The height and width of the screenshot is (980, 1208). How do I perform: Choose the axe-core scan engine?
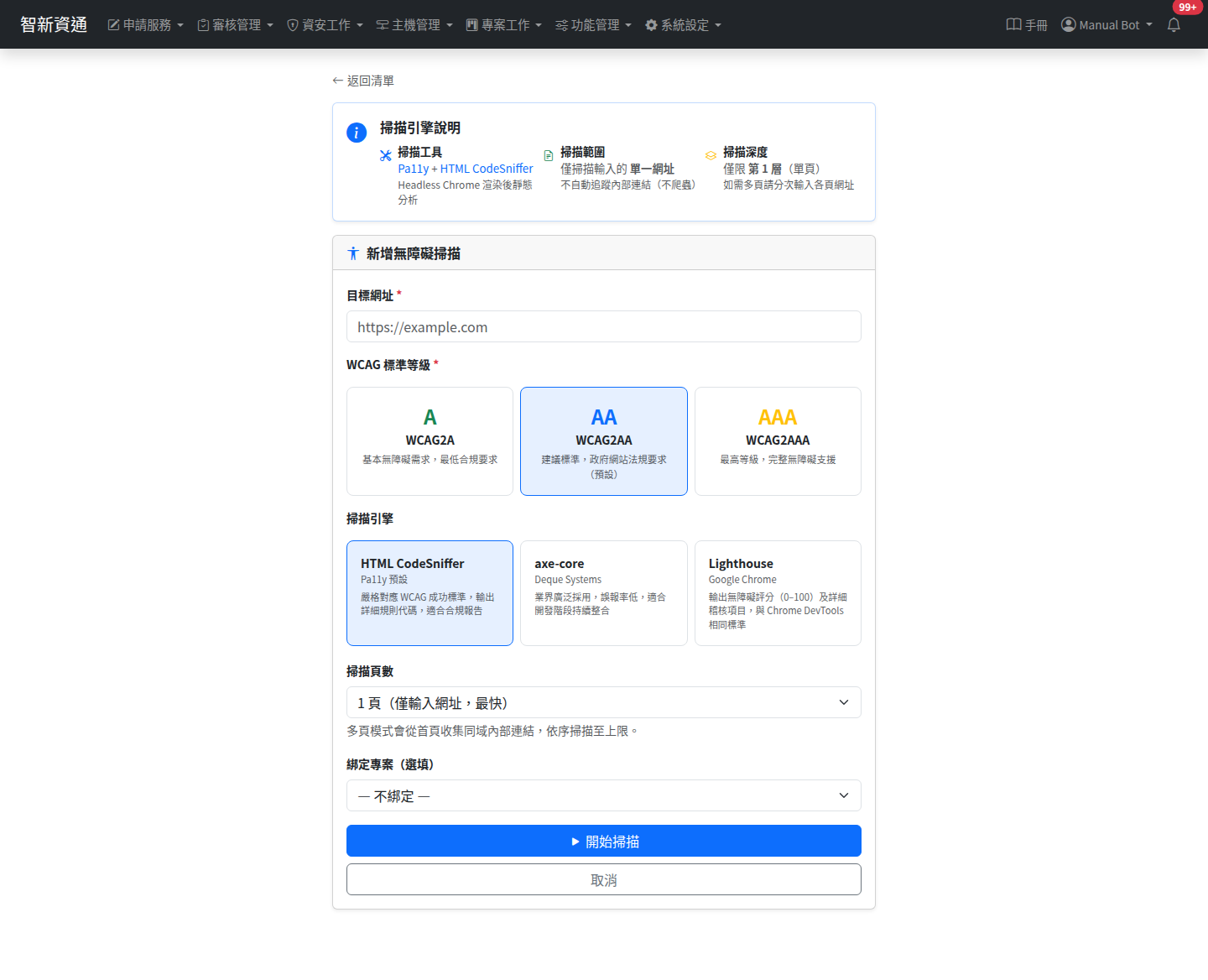pos(604,593)
